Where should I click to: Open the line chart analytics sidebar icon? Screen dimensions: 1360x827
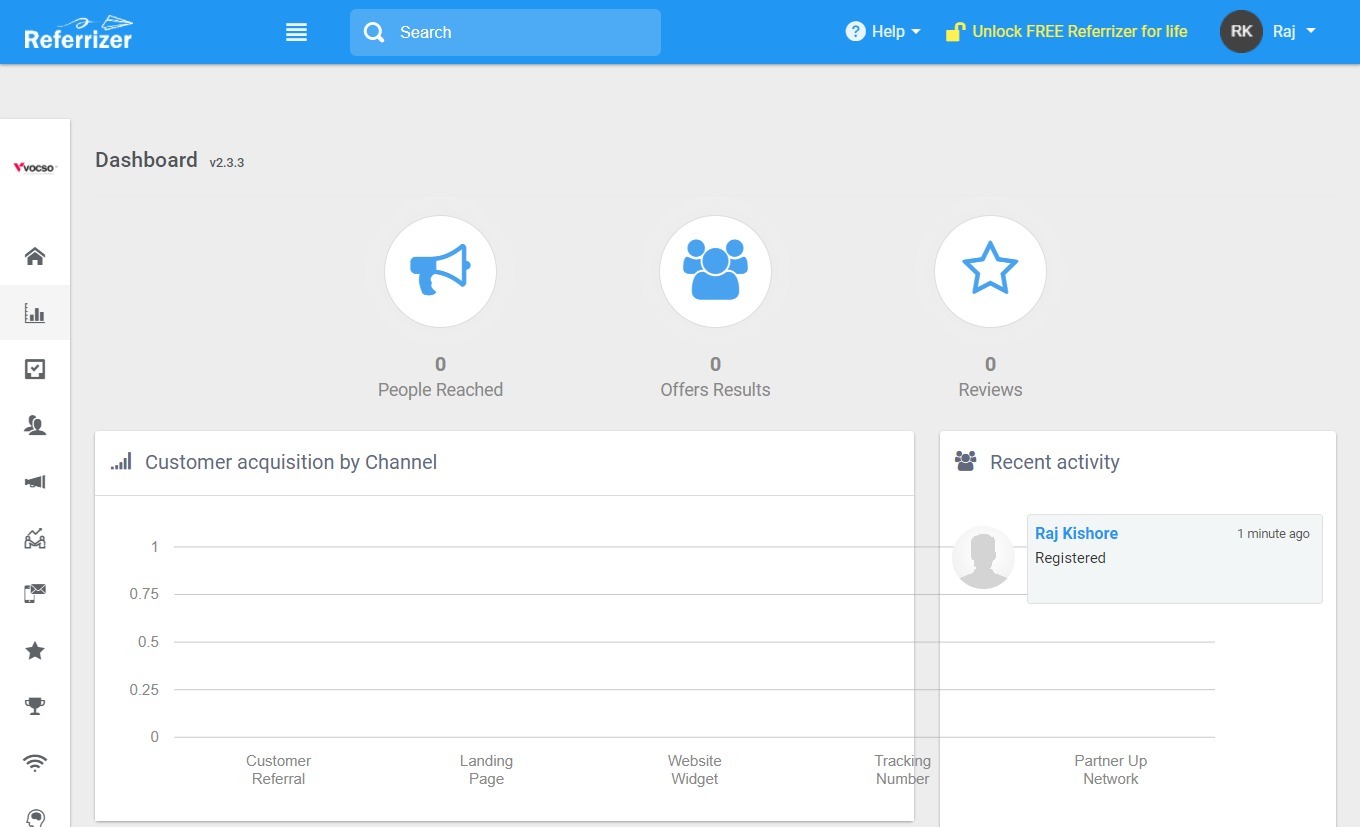click(x=35, y=539)
